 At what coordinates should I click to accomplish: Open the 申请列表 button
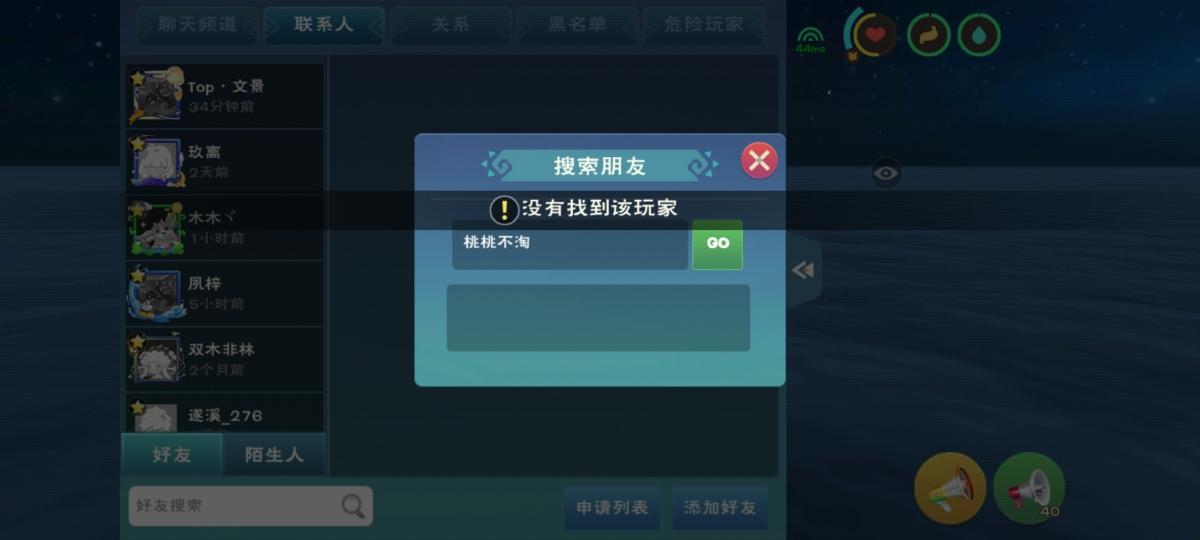(612, 507)
